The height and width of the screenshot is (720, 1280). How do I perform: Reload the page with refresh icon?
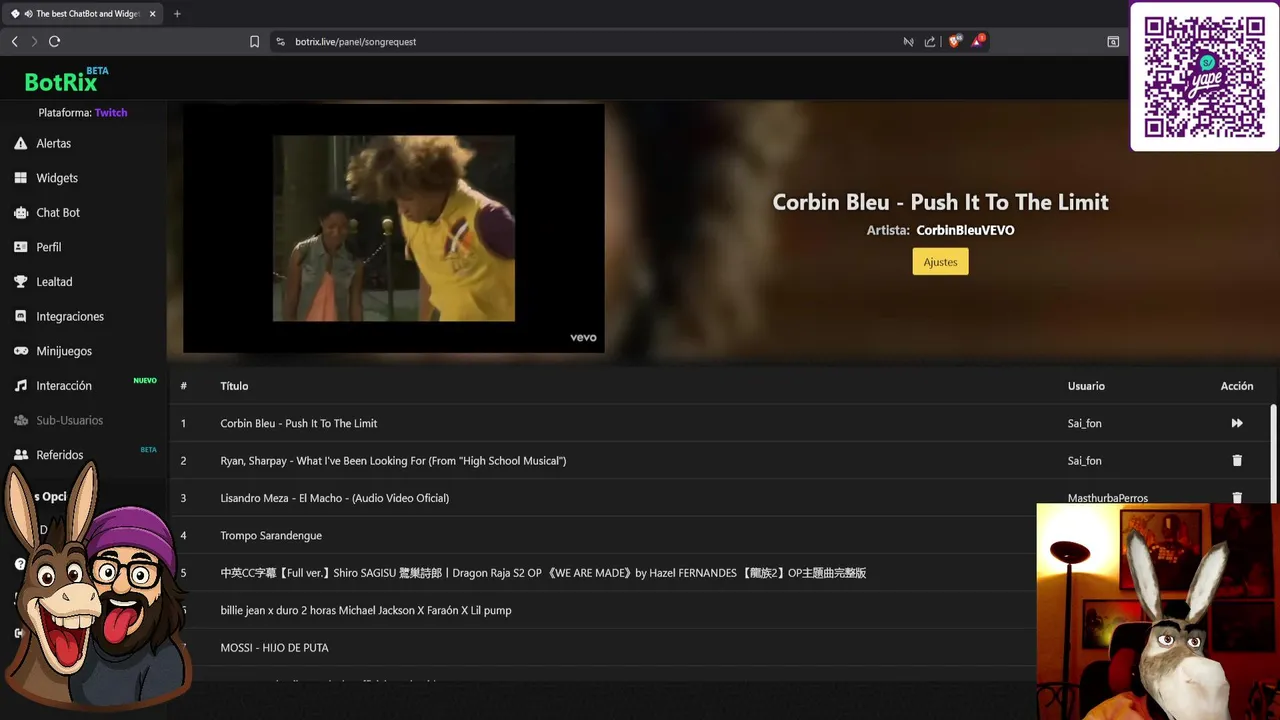pyautogui.click(x=55, y=42)
